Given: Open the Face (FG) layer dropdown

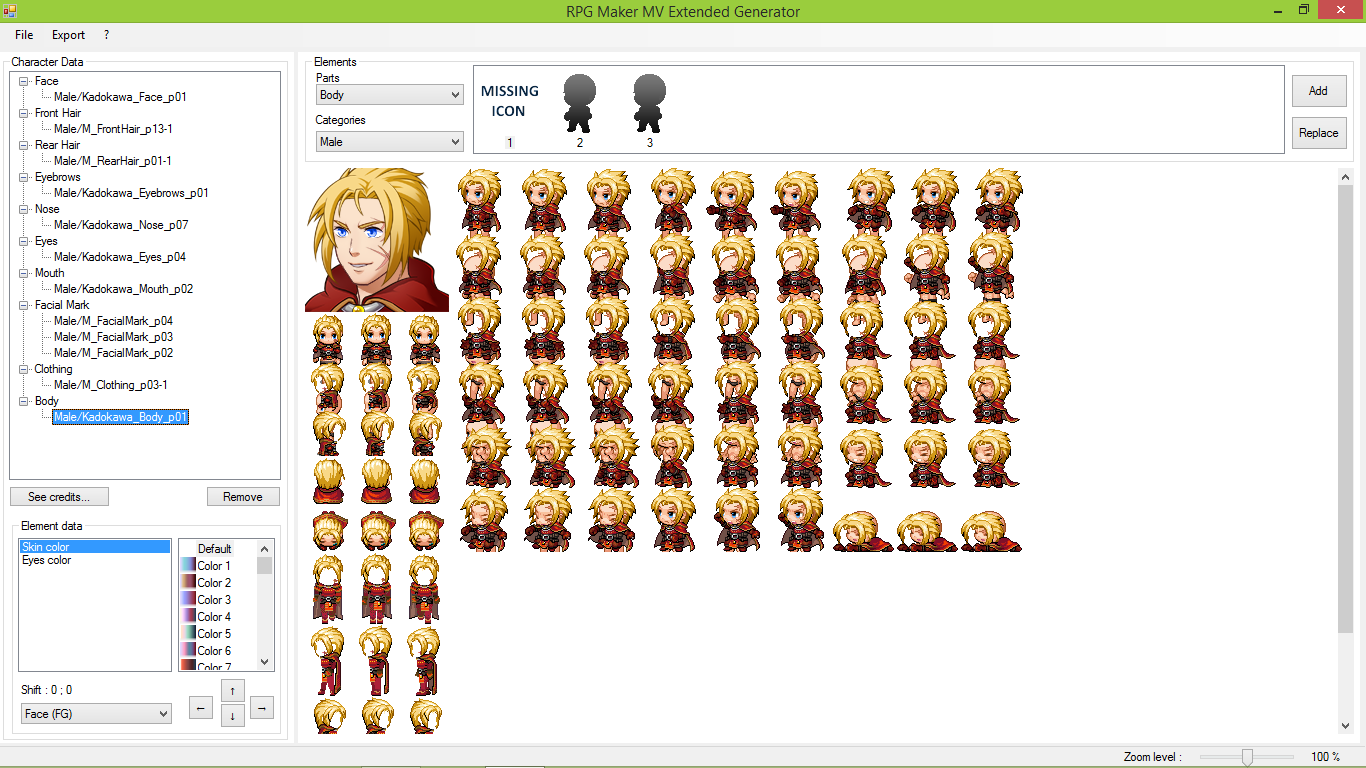Looking at the screenshot, I should tap(96, 714).
